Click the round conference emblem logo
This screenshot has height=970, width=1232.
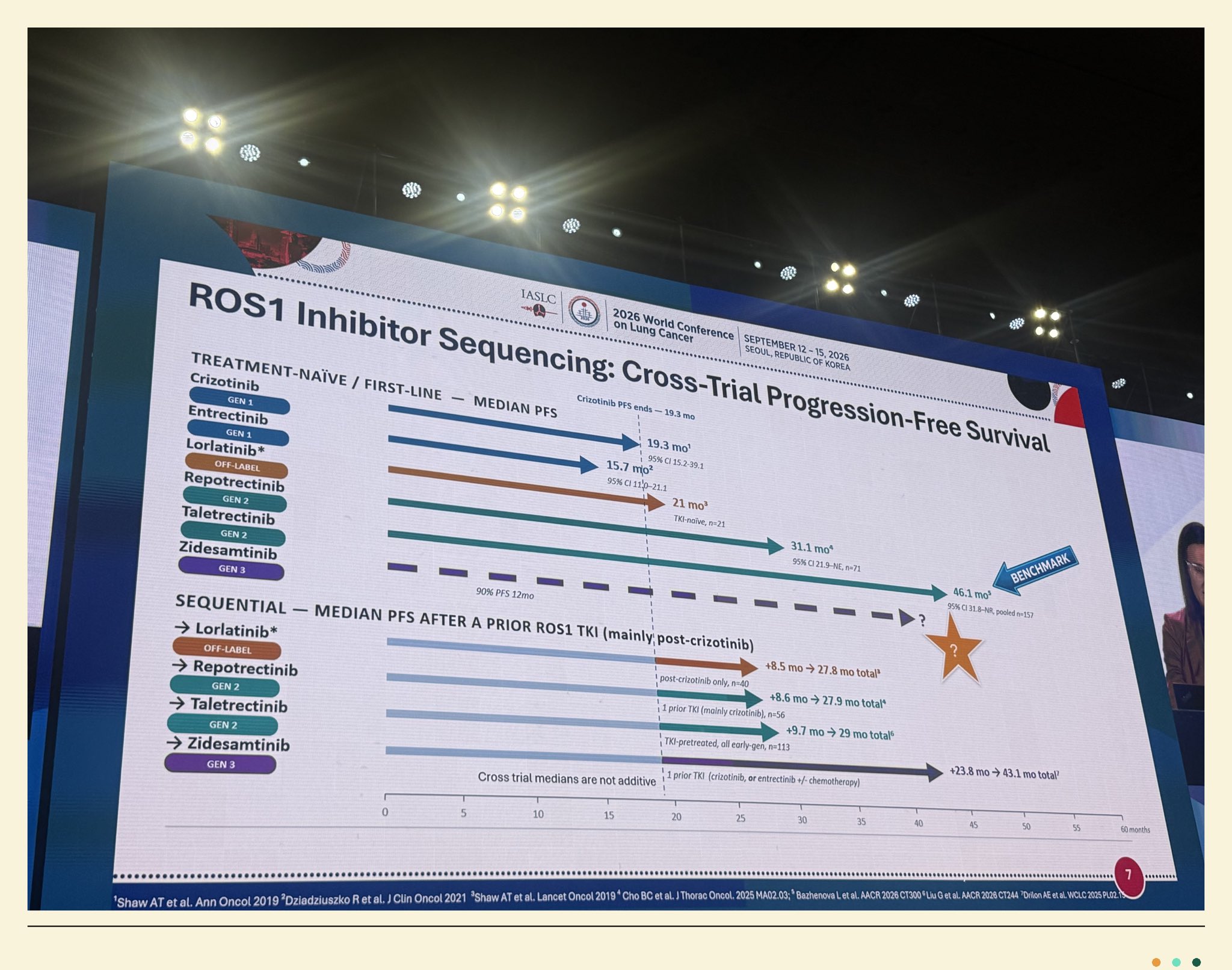584,311
